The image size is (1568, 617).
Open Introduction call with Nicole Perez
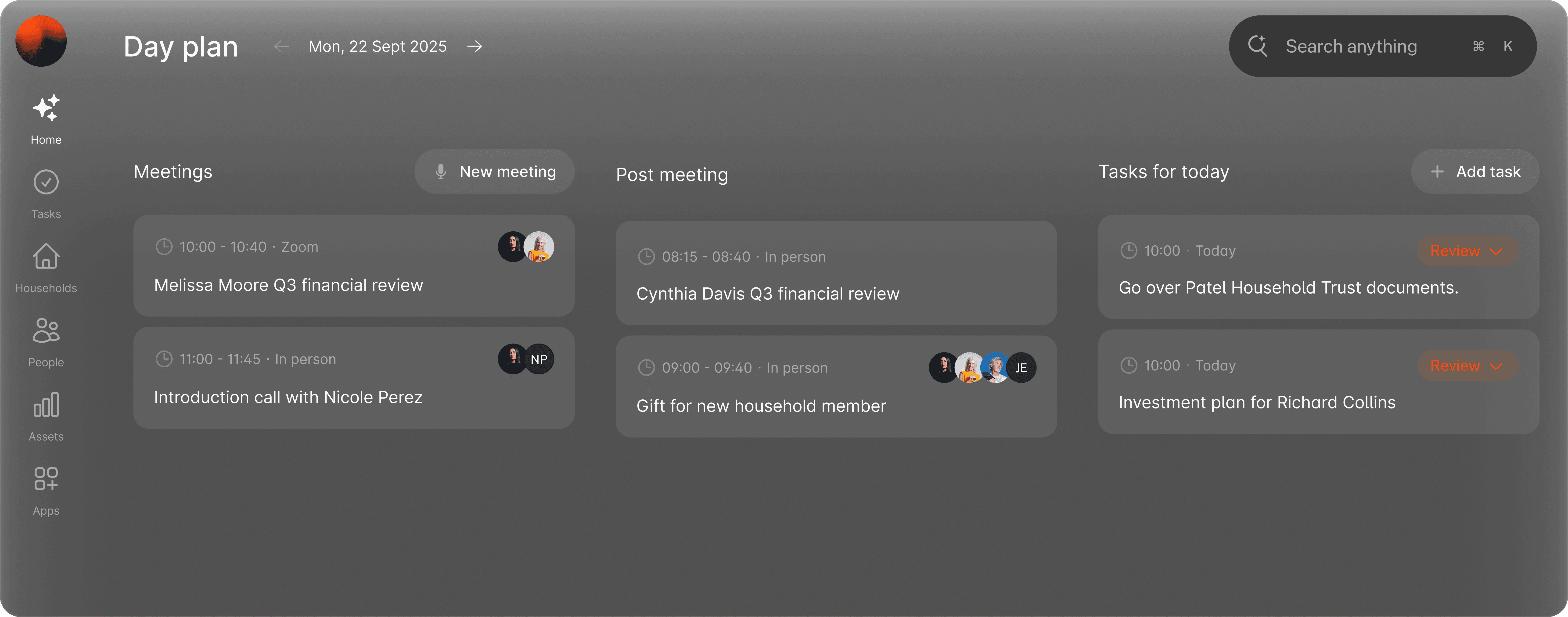(288, 397)
